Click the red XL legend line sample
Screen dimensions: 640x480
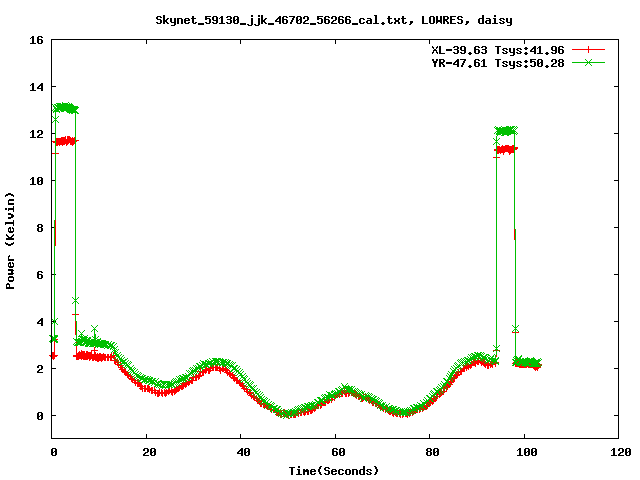[x=588, y=50]
